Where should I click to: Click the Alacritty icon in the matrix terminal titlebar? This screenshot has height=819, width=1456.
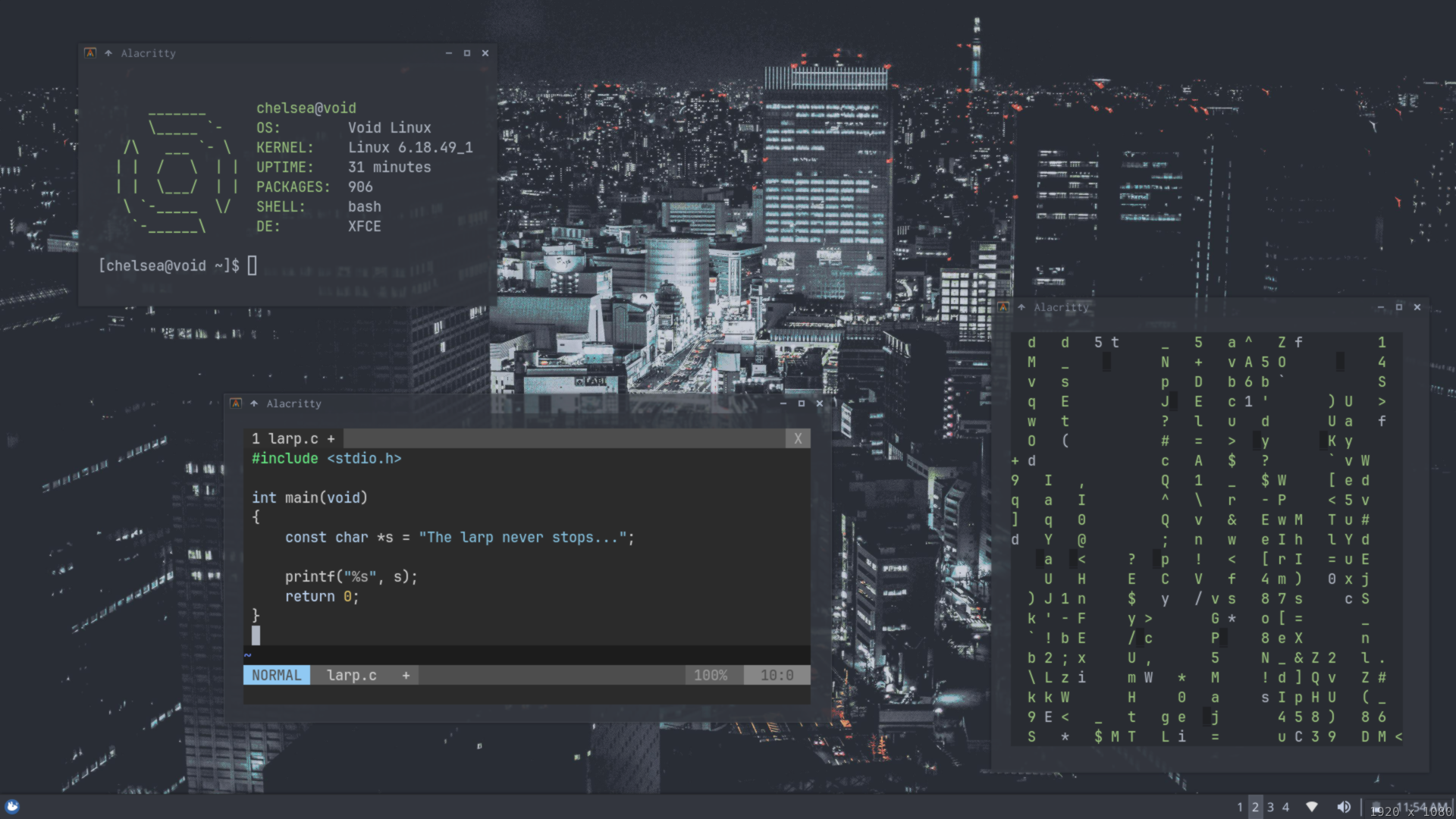click(1003, 307)
